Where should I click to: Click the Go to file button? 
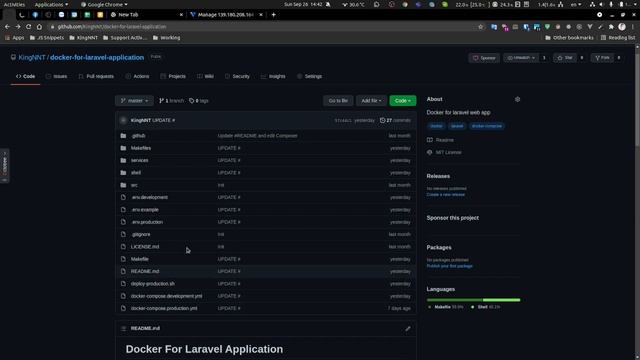click(338, 101)
